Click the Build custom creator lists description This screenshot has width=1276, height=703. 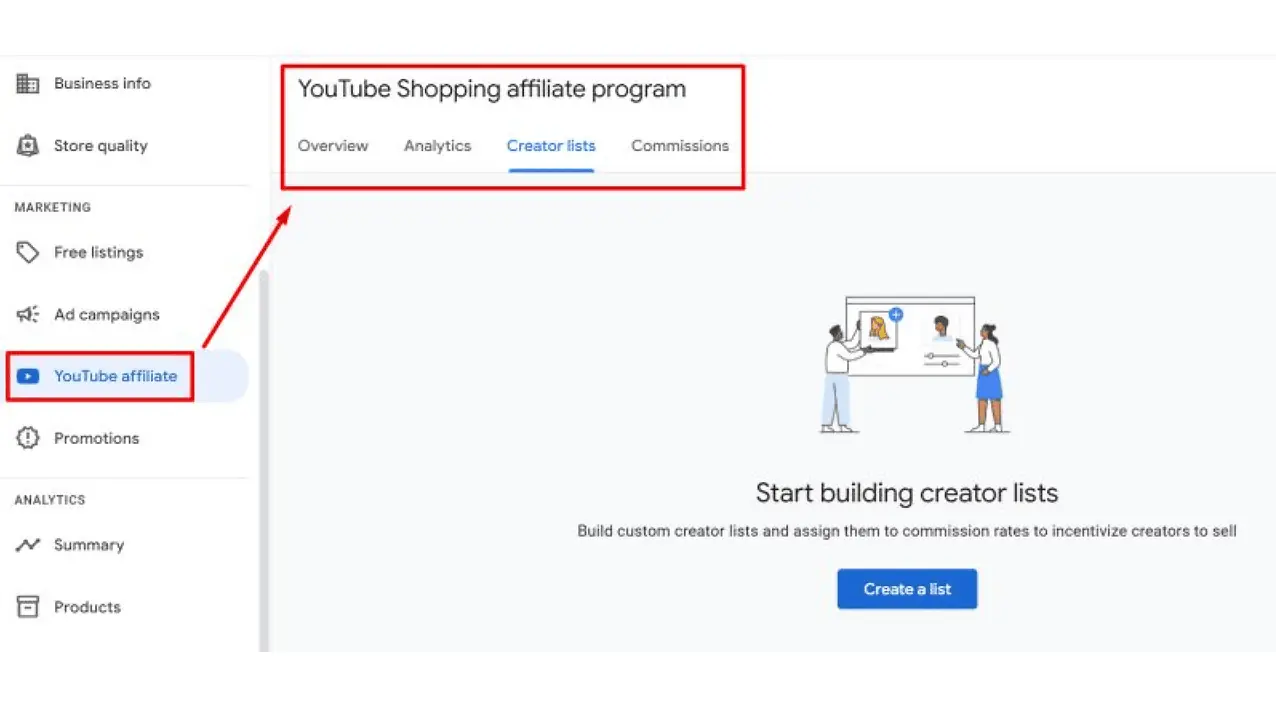click(906, 531)
